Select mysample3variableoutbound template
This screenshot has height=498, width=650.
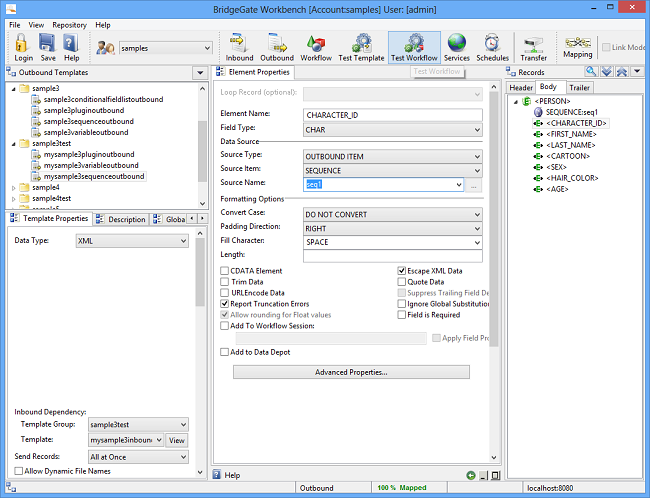coord(91,165)
